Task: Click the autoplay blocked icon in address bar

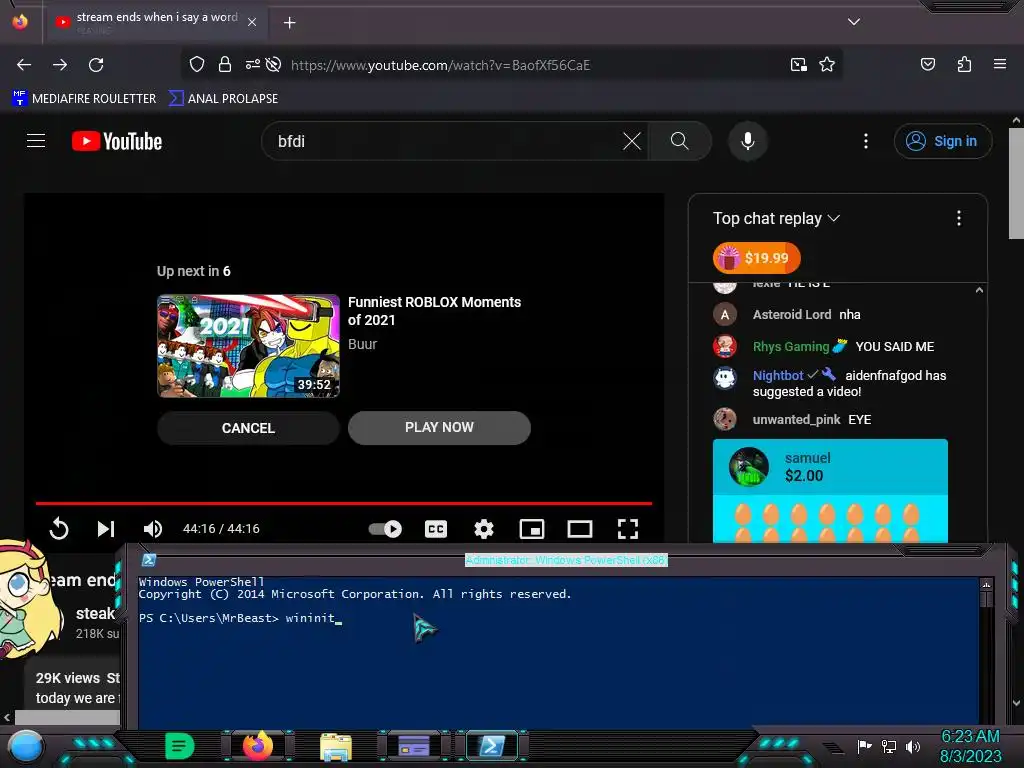Action: 274,64
